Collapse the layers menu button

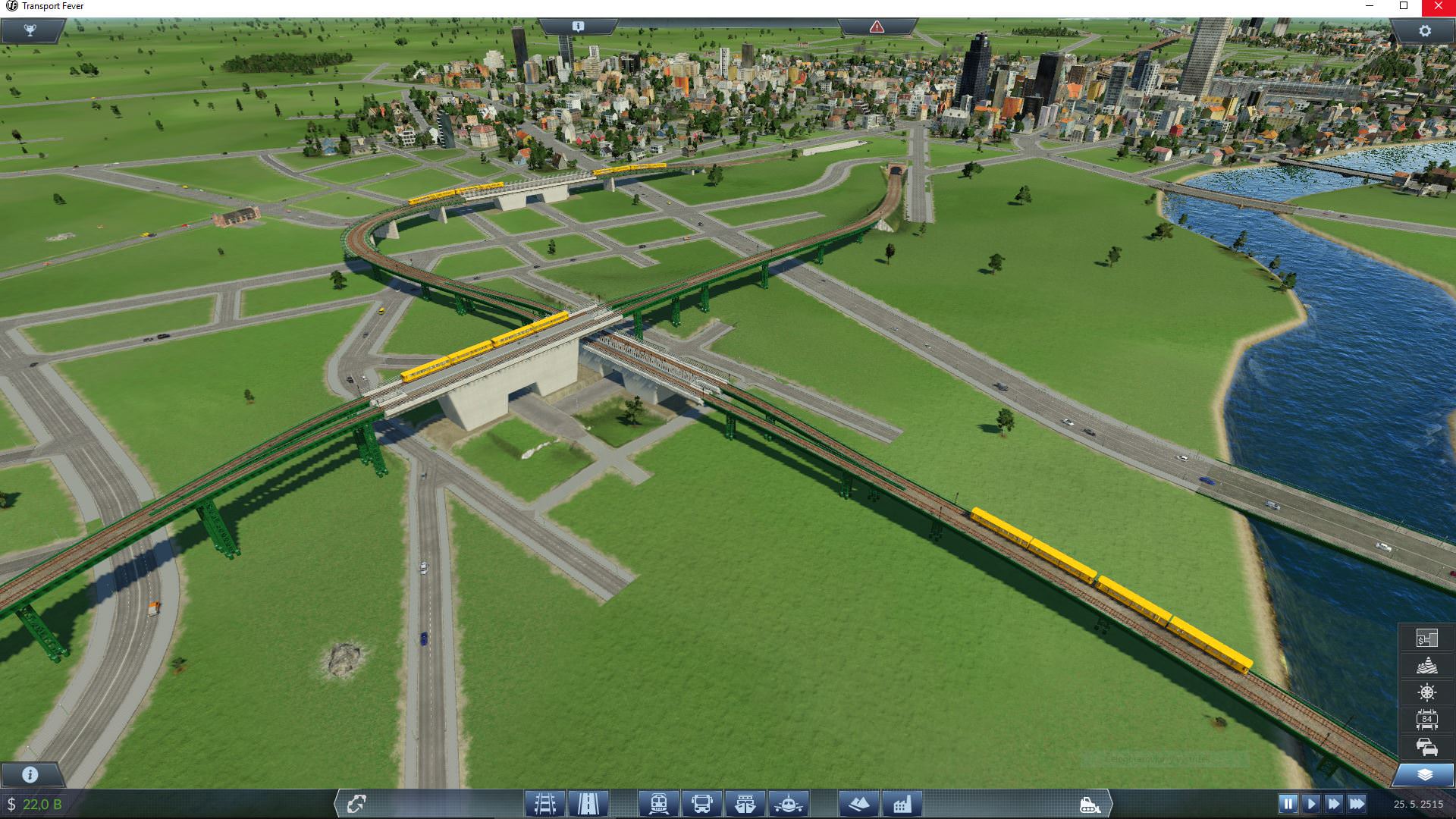coord(1424,774)
